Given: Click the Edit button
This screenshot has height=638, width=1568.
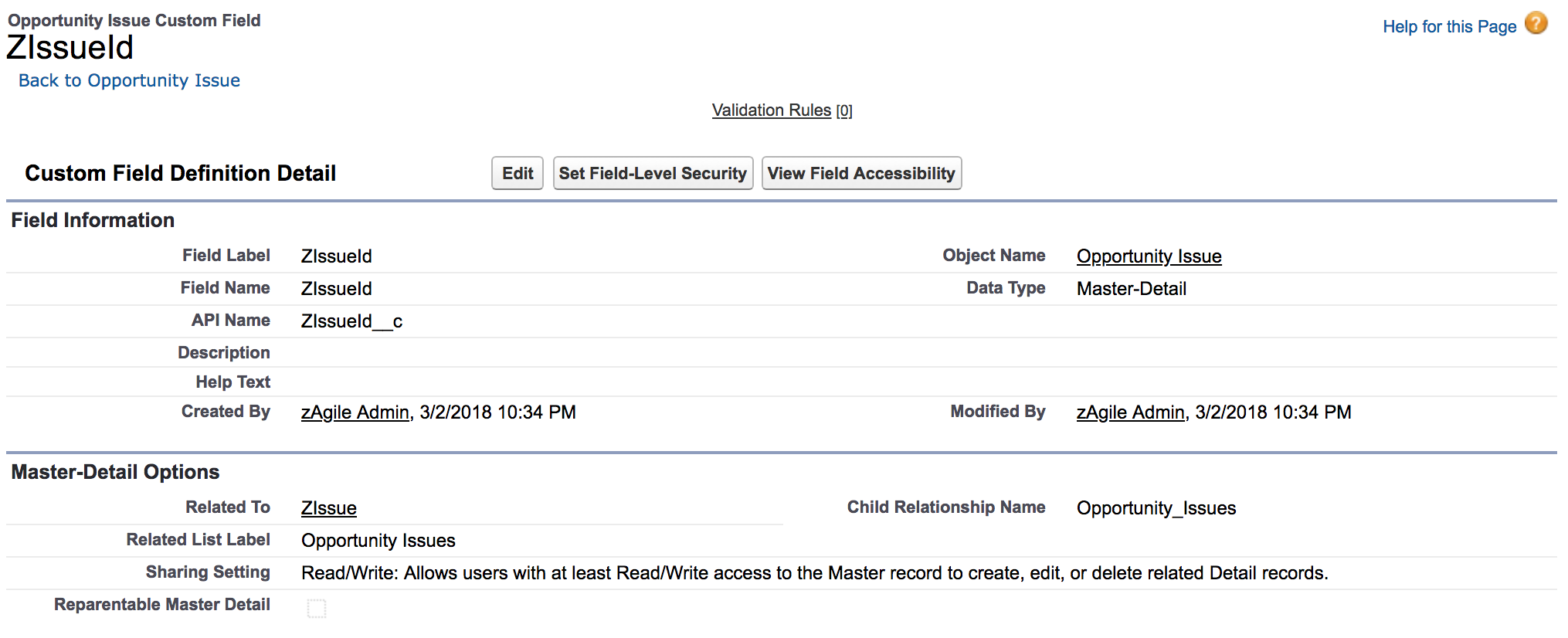Looking at the screenshot, I should (518, 173).
